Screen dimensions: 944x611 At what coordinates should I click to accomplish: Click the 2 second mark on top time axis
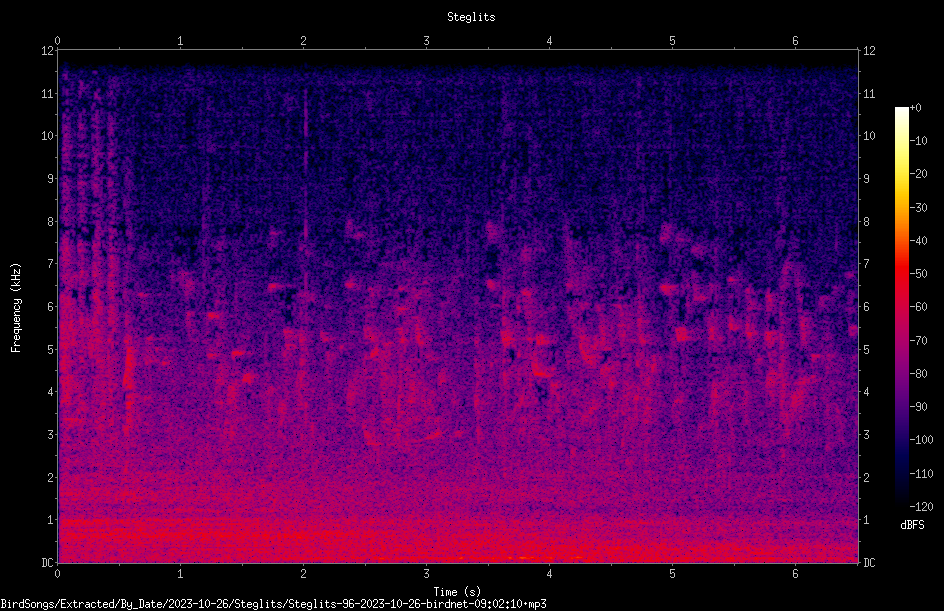click(x=303, y=41)
